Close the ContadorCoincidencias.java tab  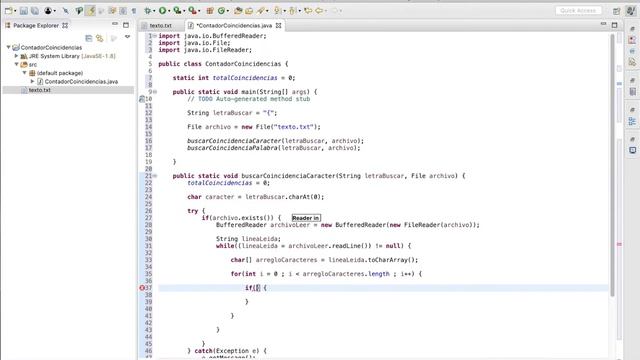278,25
